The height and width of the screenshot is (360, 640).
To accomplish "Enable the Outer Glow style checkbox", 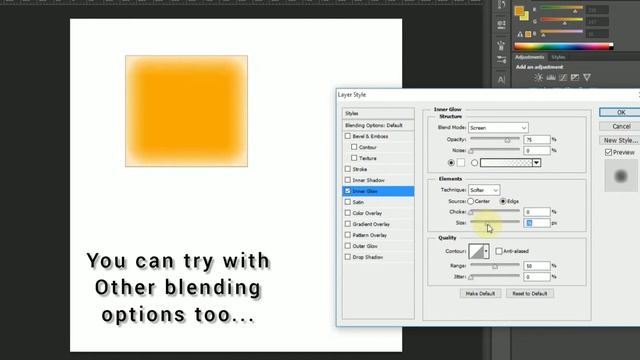I will point(348,246).
